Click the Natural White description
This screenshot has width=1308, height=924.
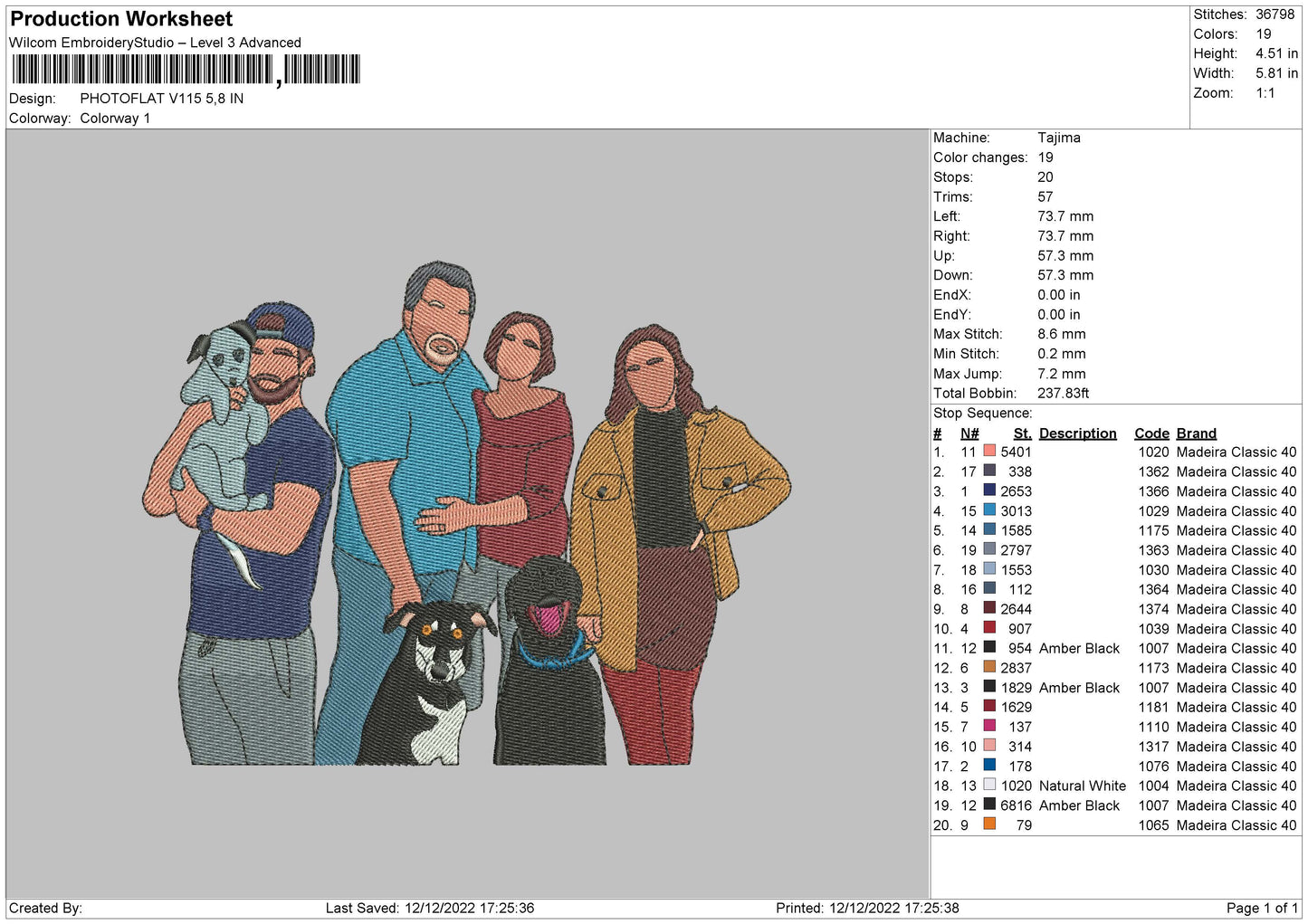tap(1082, 786)
